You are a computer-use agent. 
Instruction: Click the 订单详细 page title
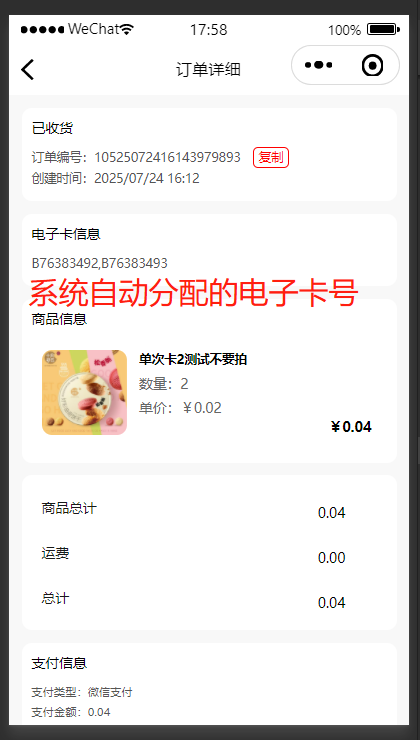coord(209,69)
